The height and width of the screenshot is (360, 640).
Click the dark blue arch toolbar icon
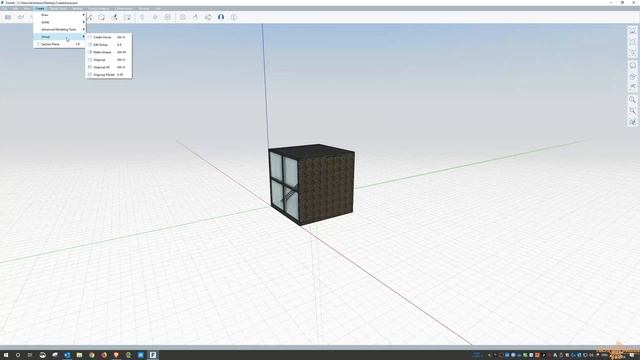[x=221, y=17]
